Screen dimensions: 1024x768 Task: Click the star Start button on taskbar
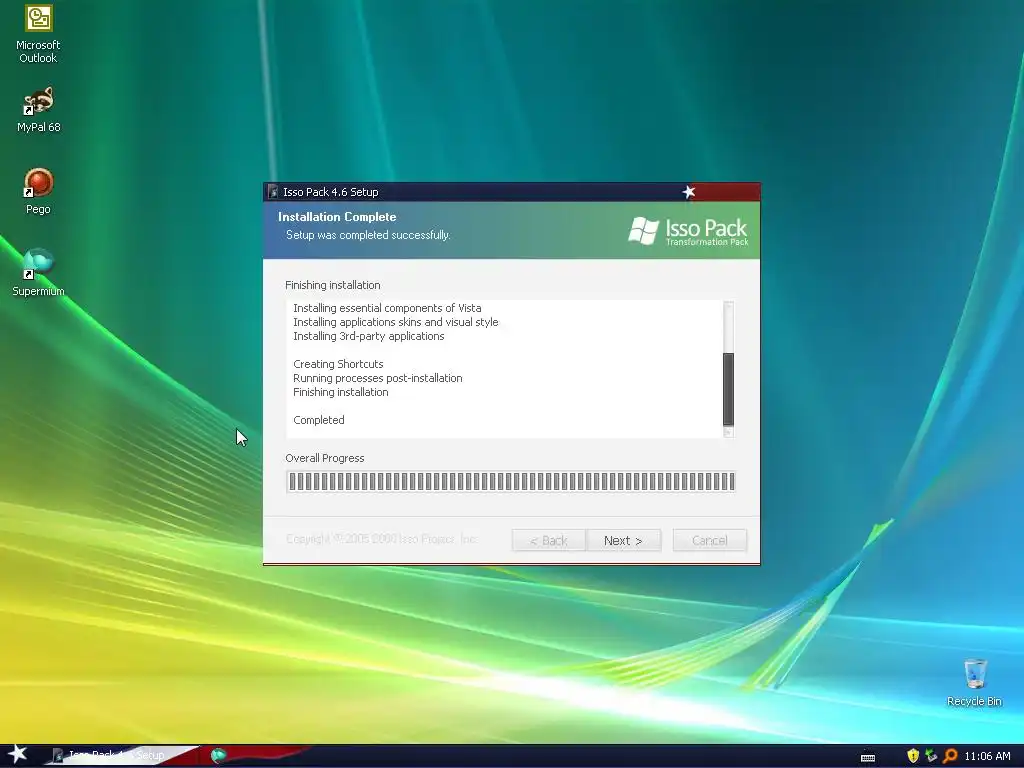point(18,754)
